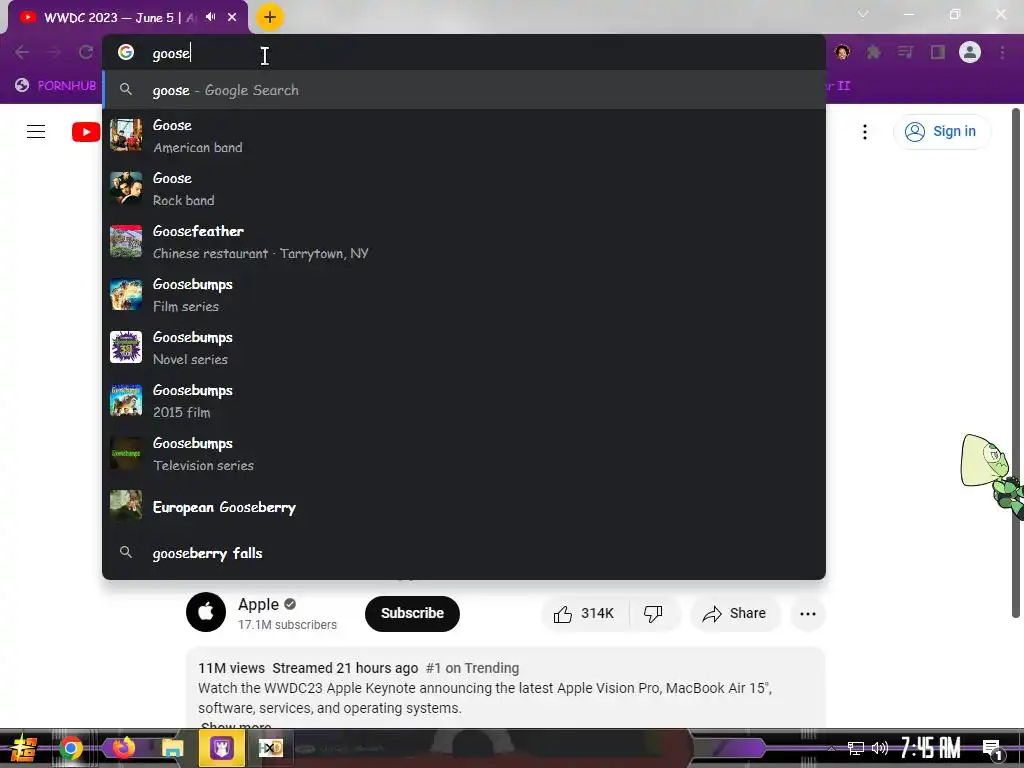Image resolution: width=1024 pixels, height=768 pixels.
Task: Dislike the video with thumbs down
Action: pos(654,613)
